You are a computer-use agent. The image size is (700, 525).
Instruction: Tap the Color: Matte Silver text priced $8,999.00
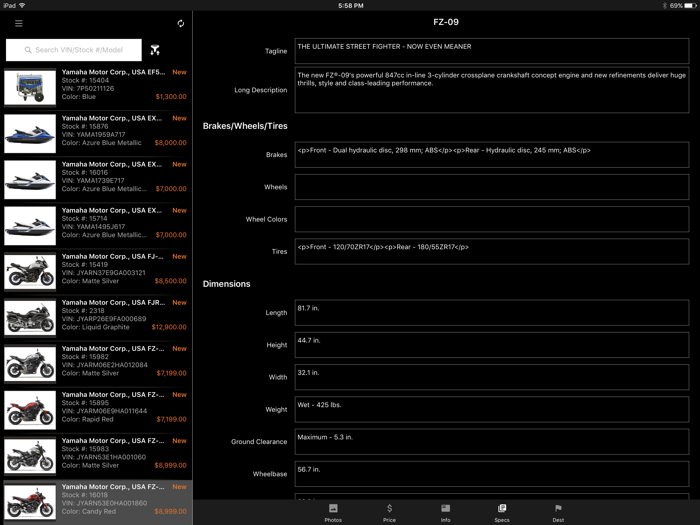tap(90, 465)
